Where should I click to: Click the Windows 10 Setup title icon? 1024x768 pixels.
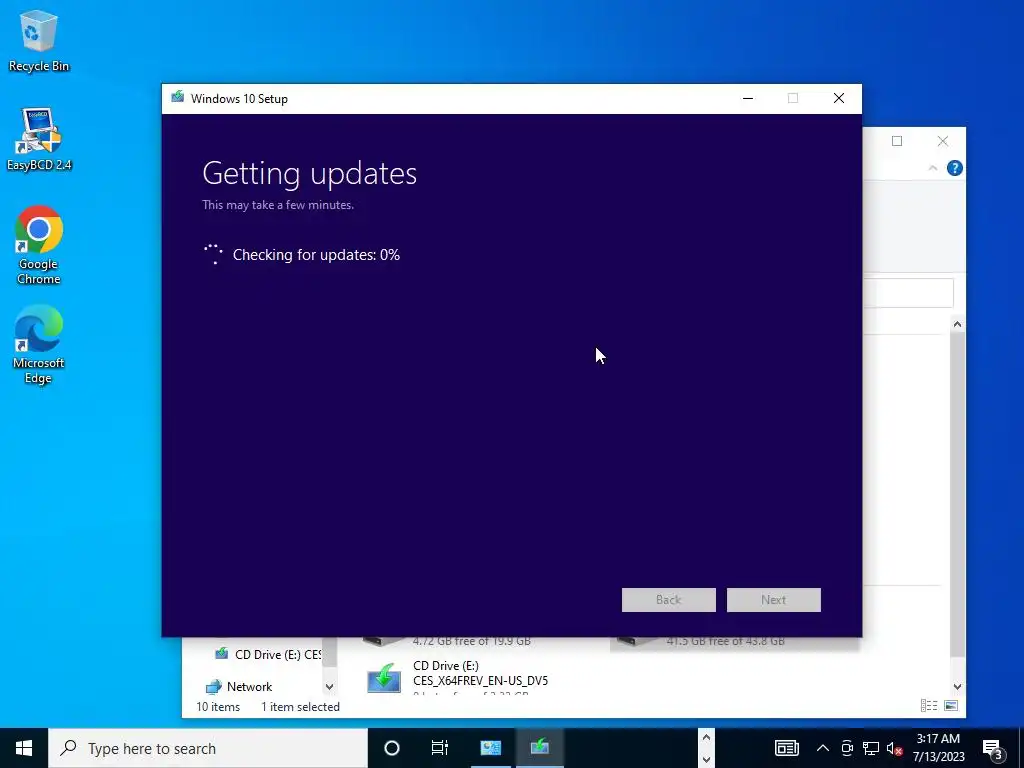click(x=178, y=98)
